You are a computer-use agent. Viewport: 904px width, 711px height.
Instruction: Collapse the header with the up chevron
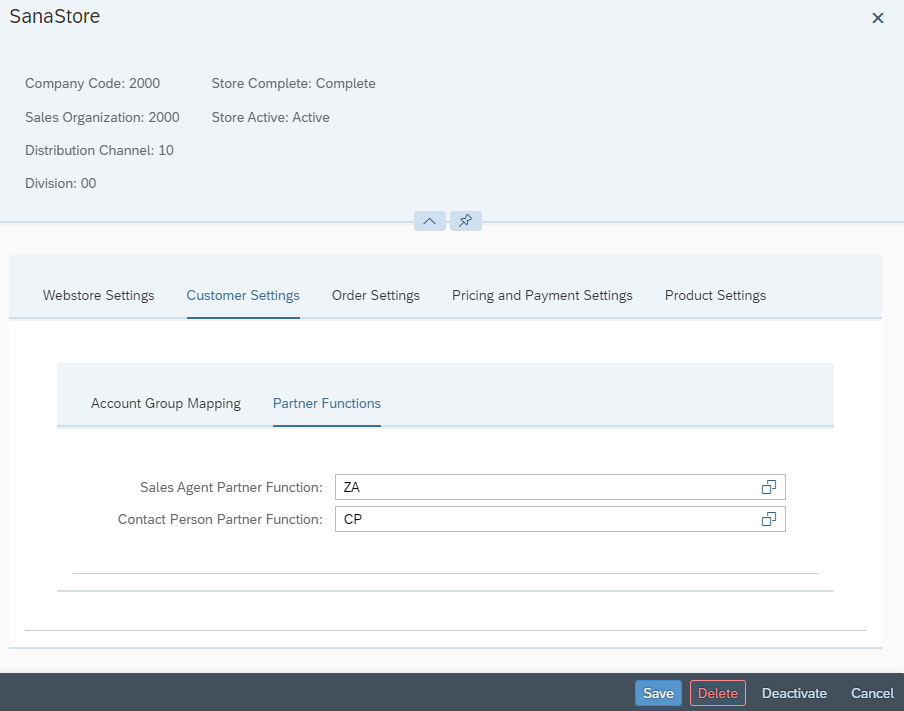point(430,221)
